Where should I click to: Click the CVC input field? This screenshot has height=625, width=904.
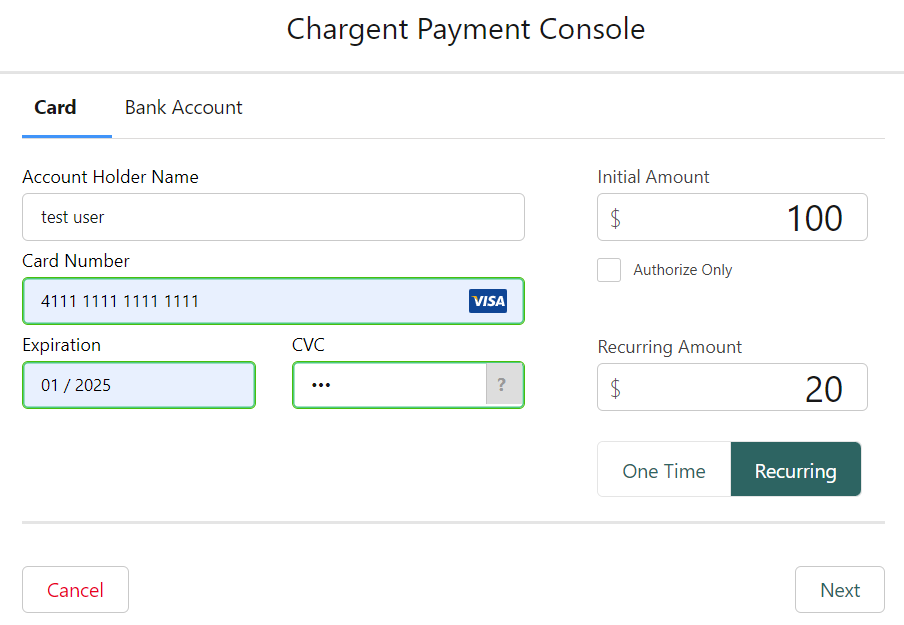[x=390, y=385]
